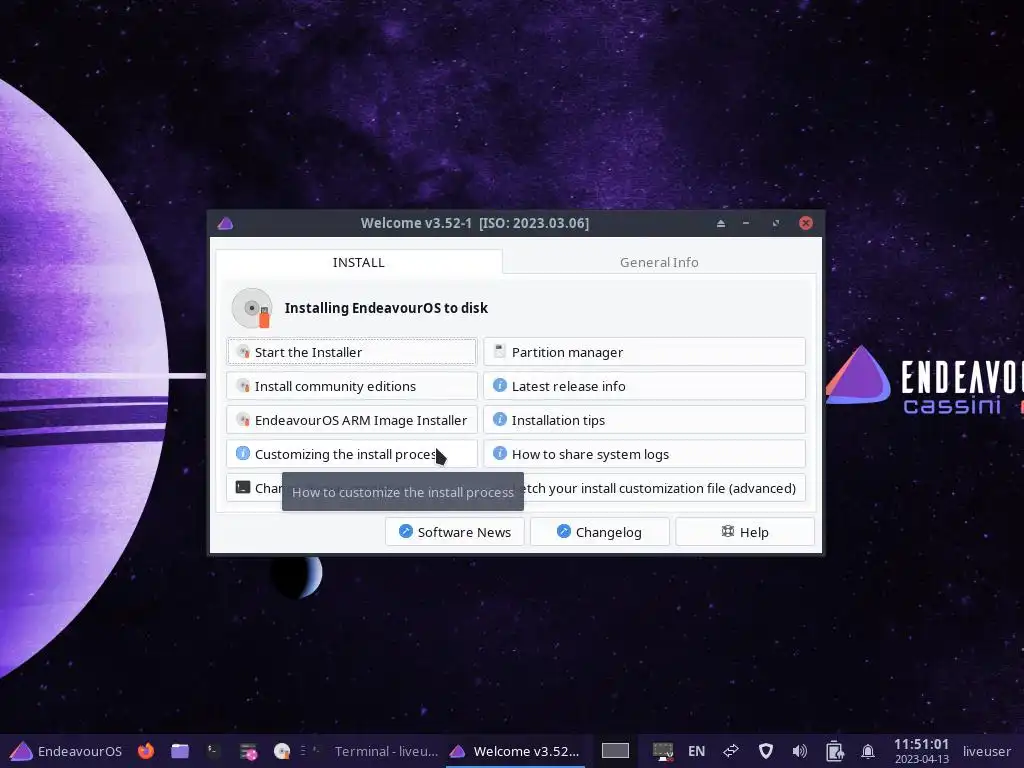The width and height of the screenshot is (1024, 768).
Task: Click the workspace switcher in panel
Action: coord(615,751)
